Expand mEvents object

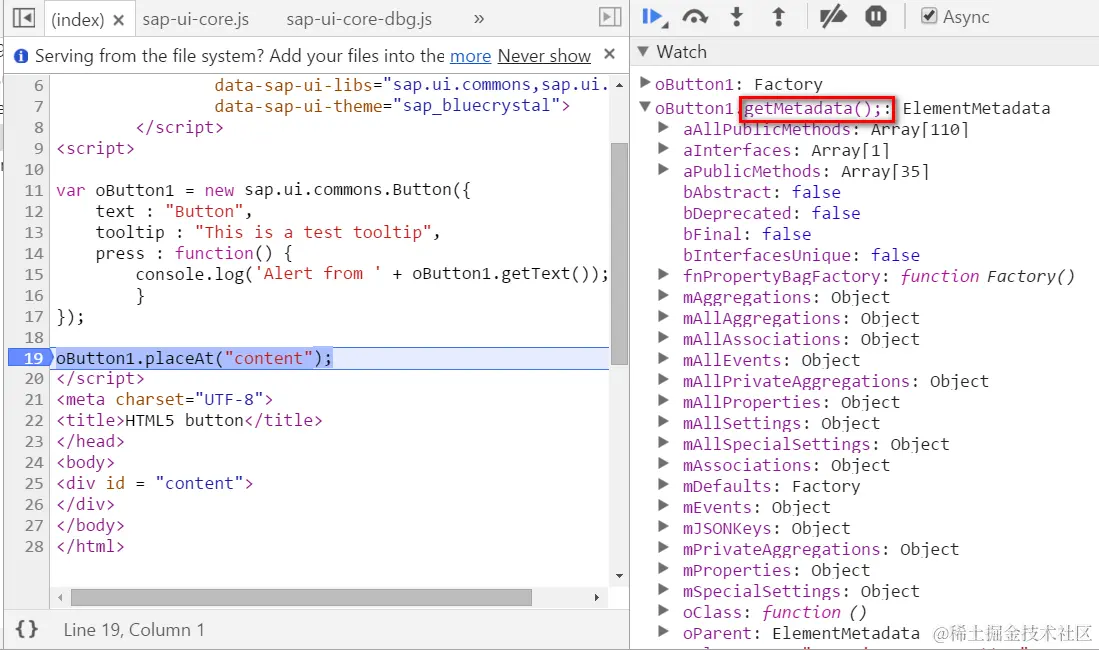click(663, 506)
